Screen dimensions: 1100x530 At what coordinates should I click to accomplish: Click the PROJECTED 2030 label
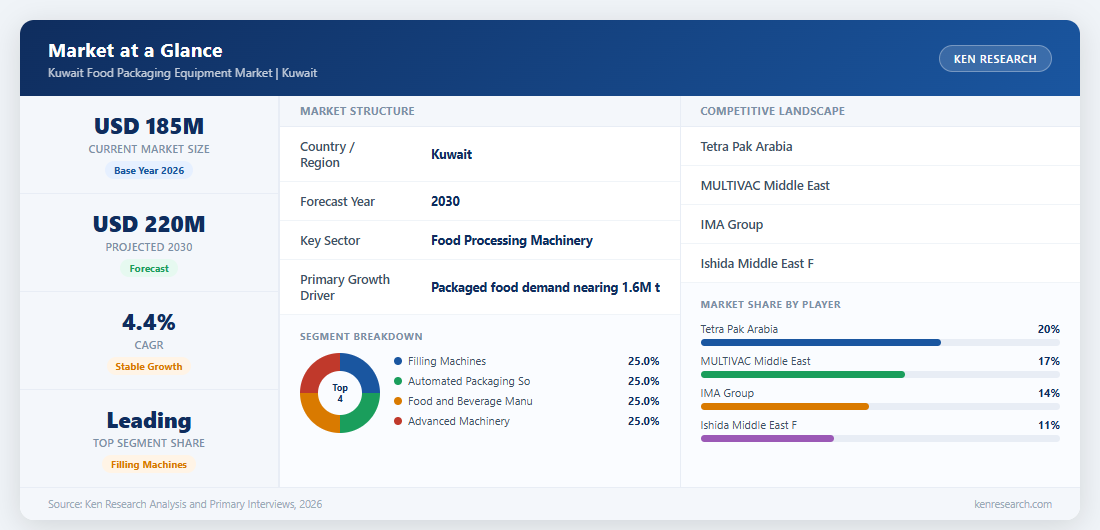tap(149, 247)
